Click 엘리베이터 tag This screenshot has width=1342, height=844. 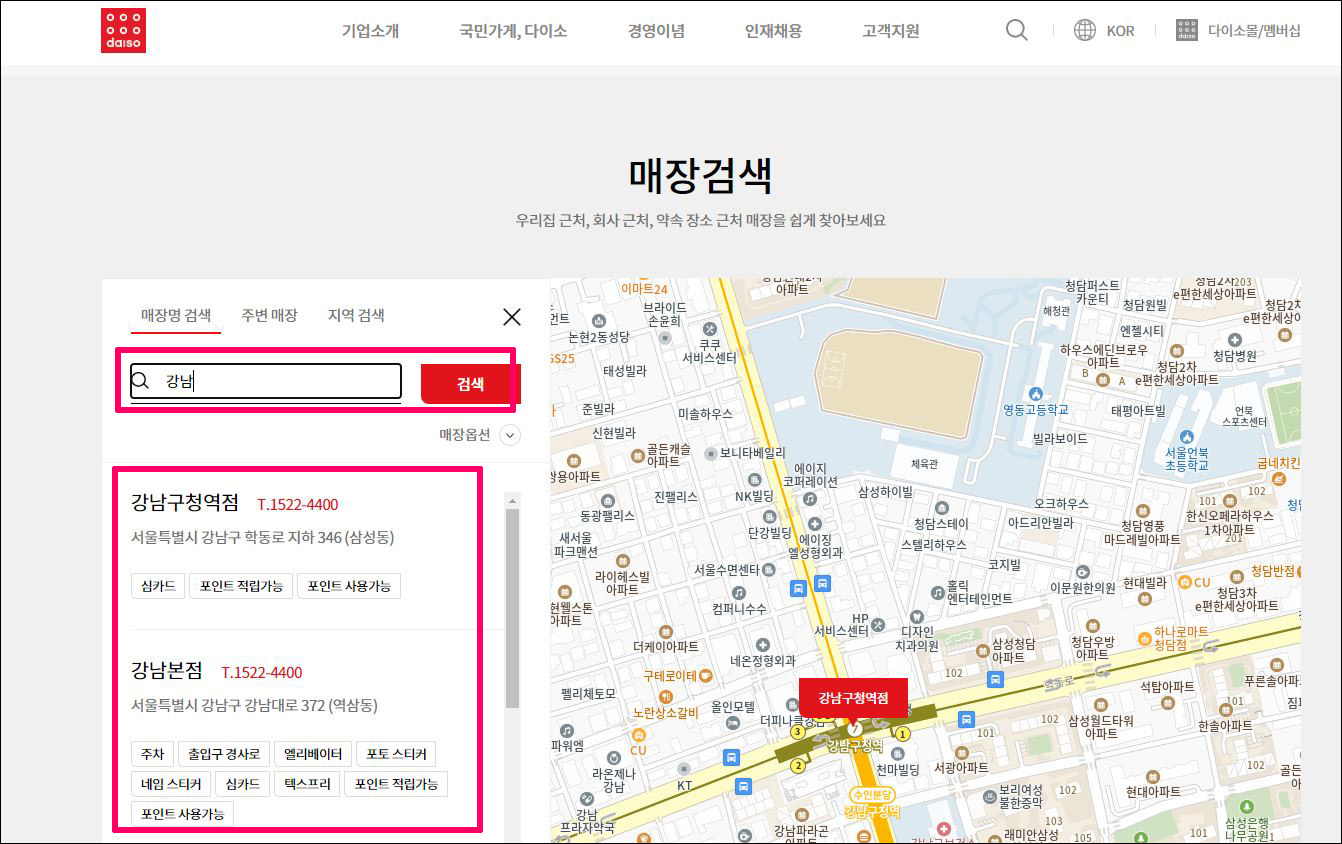tap(313, 754)
